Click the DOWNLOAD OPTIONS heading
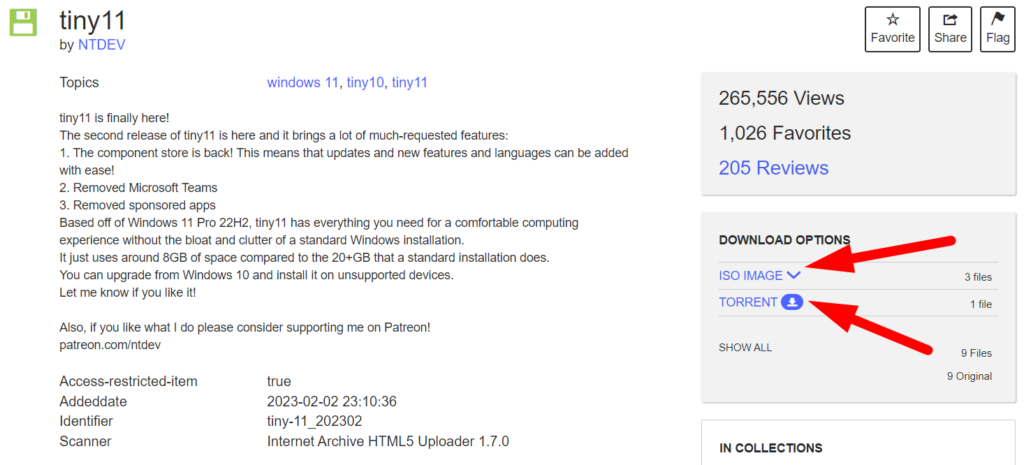 click(784, 240)
